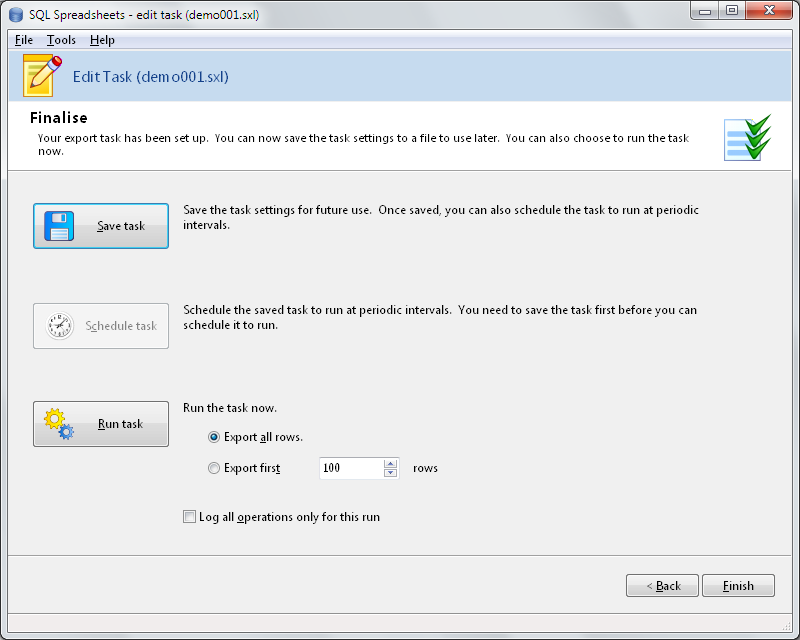Go to previous step with Back button

(662, 586)
